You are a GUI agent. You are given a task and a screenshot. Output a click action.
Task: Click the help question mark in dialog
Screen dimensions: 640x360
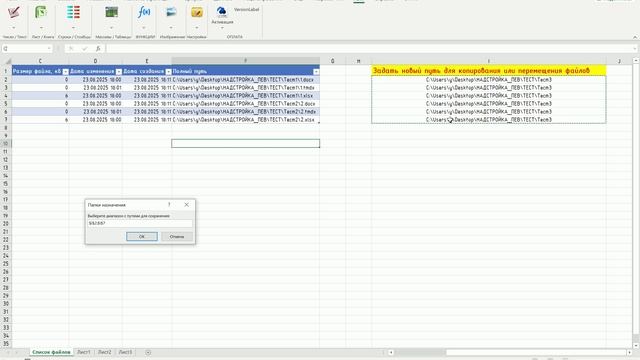point(169,204)
